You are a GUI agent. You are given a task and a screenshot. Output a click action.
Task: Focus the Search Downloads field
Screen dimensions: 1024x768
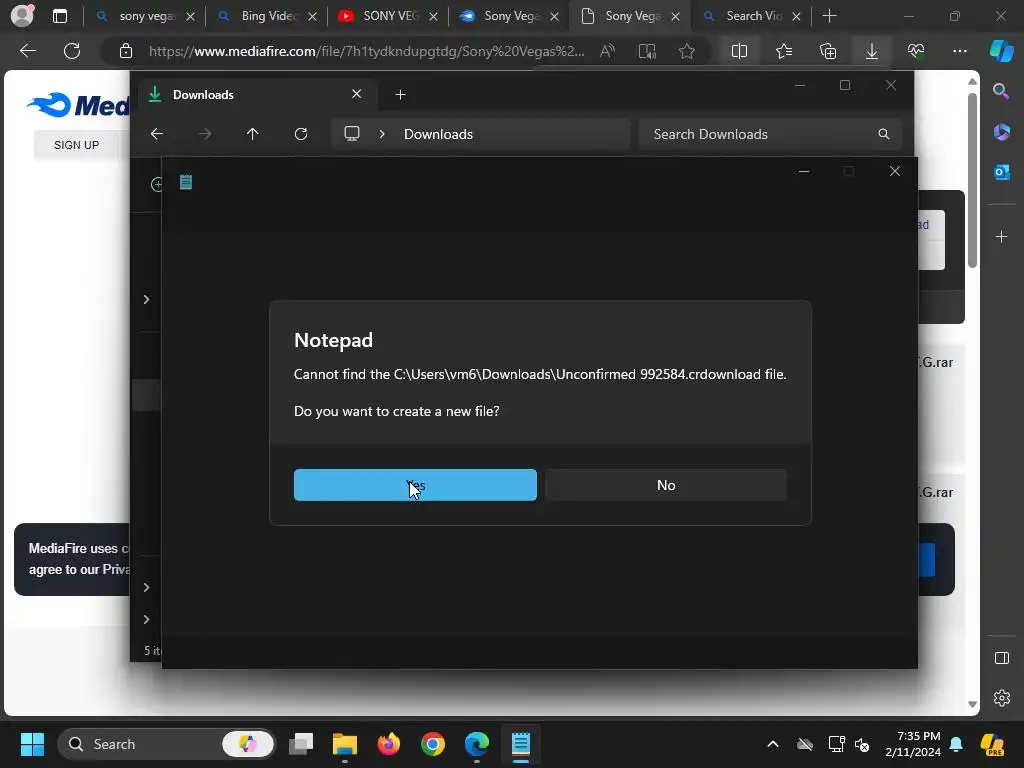770,134
